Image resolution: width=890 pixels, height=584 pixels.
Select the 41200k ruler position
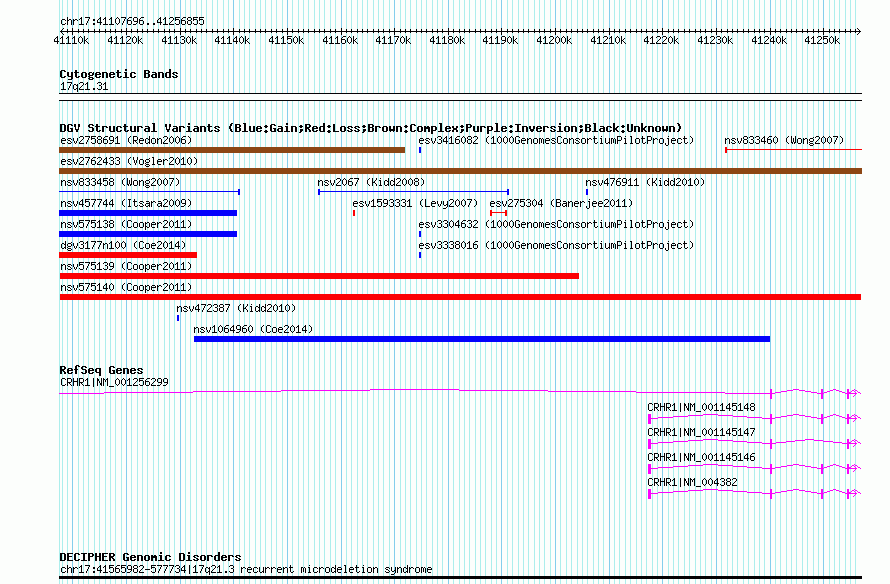[x=554, y=40]
